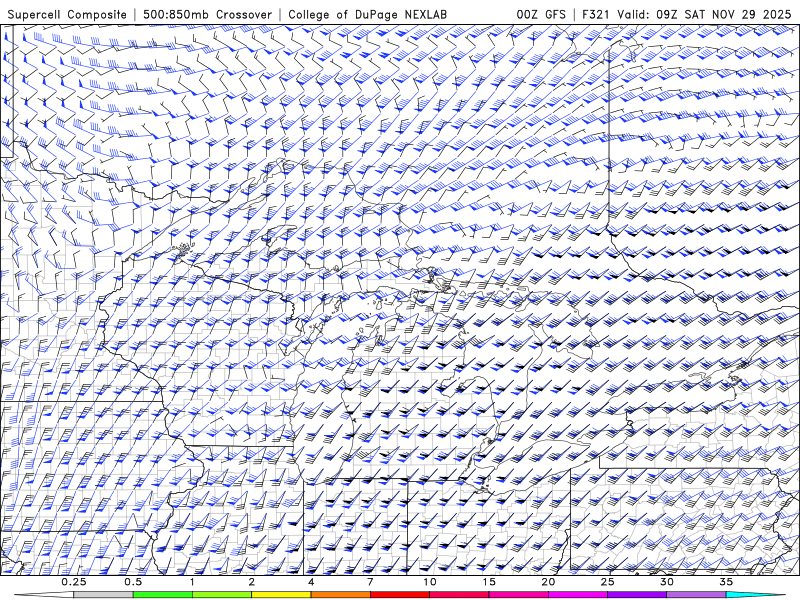Click the "Supercell Composite" title text
This screenshot has height=600, width=800.
click(x=67, y=15)
